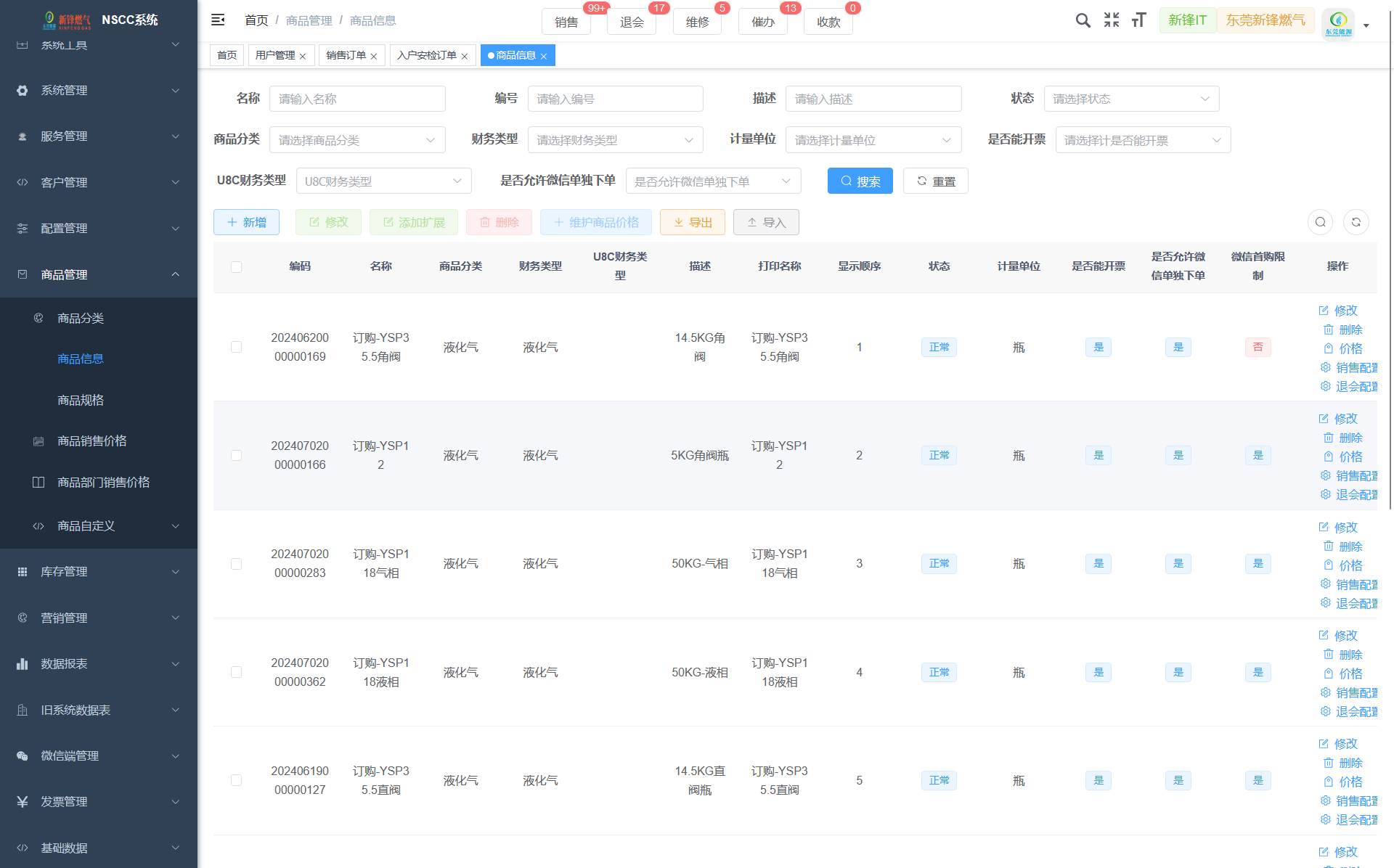Click the 导入 button
1394x868 pixels.
766,222
